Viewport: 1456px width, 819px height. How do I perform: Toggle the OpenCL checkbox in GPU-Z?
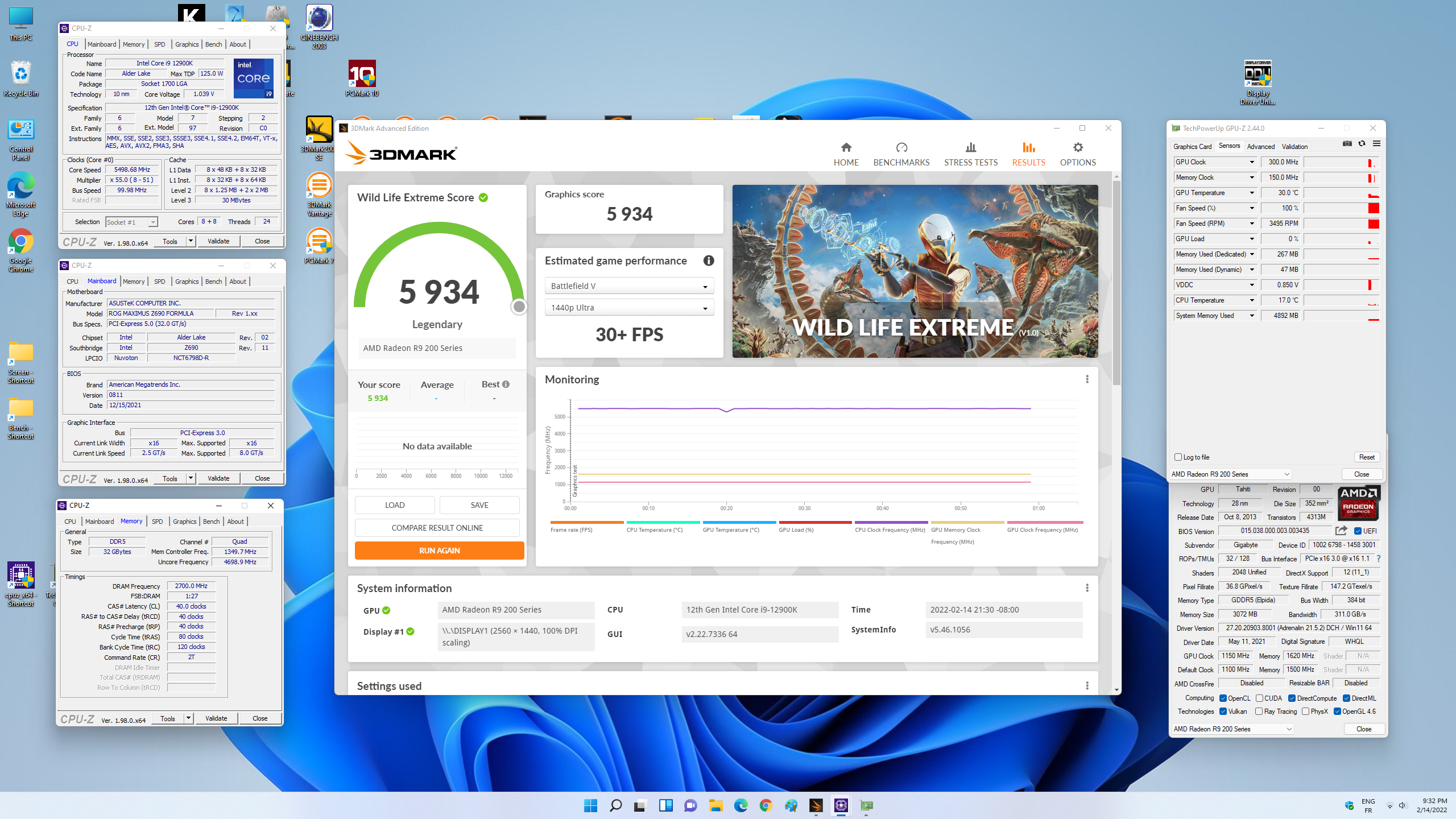click(x=1223, y=698)
